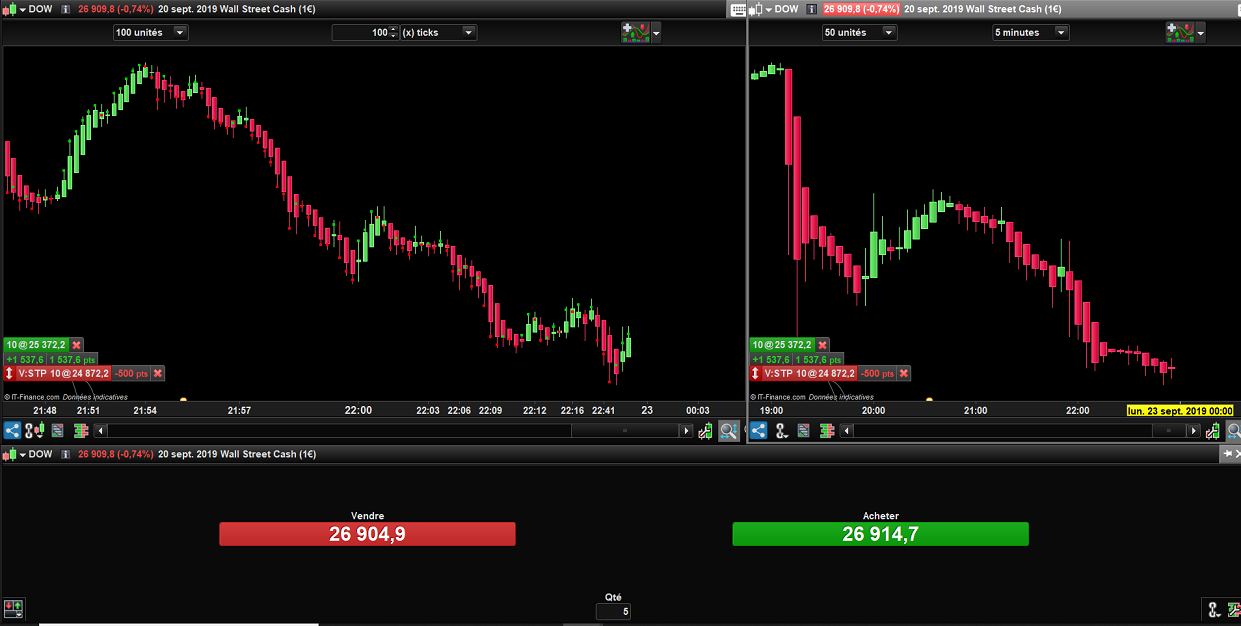Click the V:STP 10 @ 24 872,2 label on the tick chart
The width and height of the screenshot is (1241, 626).
coord(63,373)
